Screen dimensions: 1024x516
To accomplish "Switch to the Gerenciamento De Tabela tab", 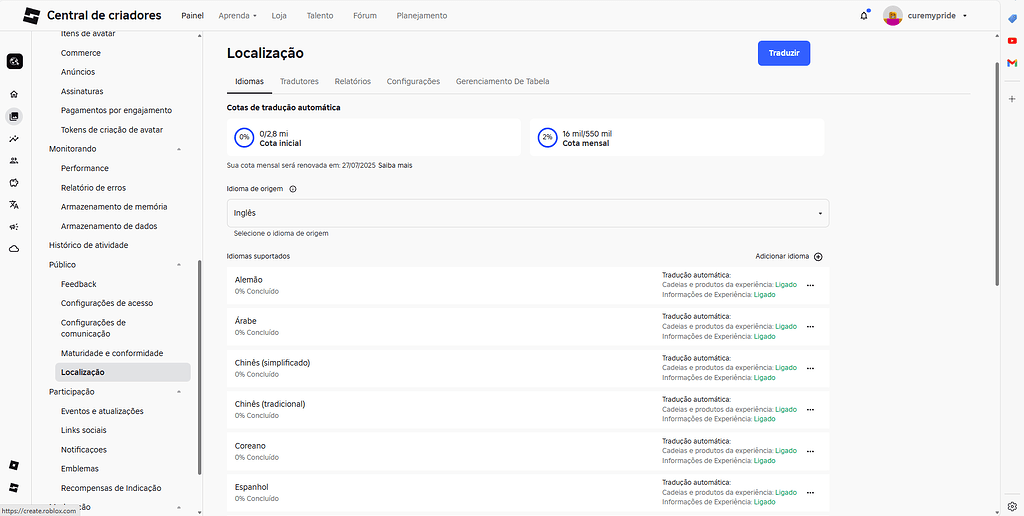I will pyautogui.click(x=502, y=82).
